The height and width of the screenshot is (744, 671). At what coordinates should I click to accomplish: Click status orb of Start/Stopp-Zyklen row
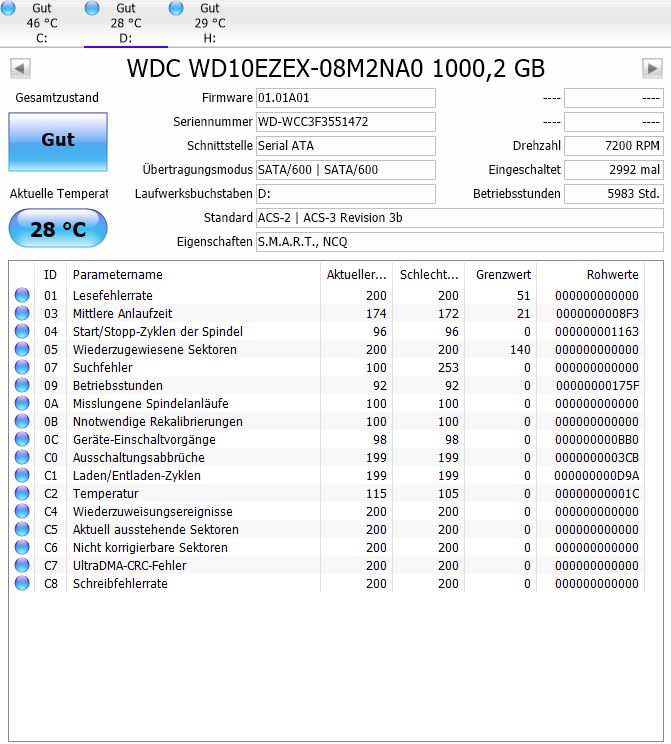(x=22, y=331)
